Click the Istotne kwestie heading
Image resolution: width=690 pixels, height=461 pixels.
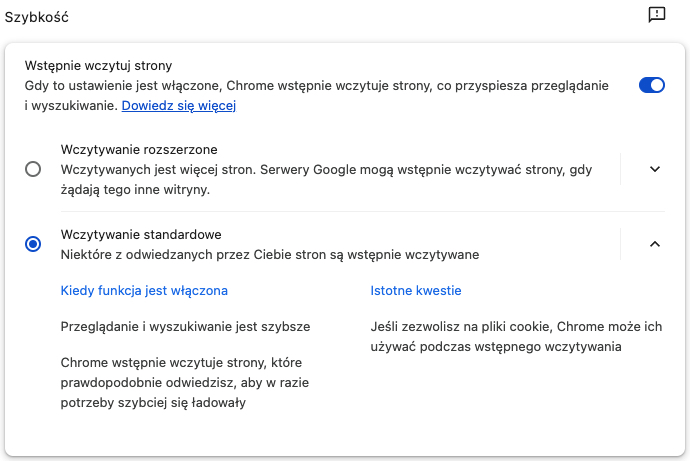click(416, 291)
